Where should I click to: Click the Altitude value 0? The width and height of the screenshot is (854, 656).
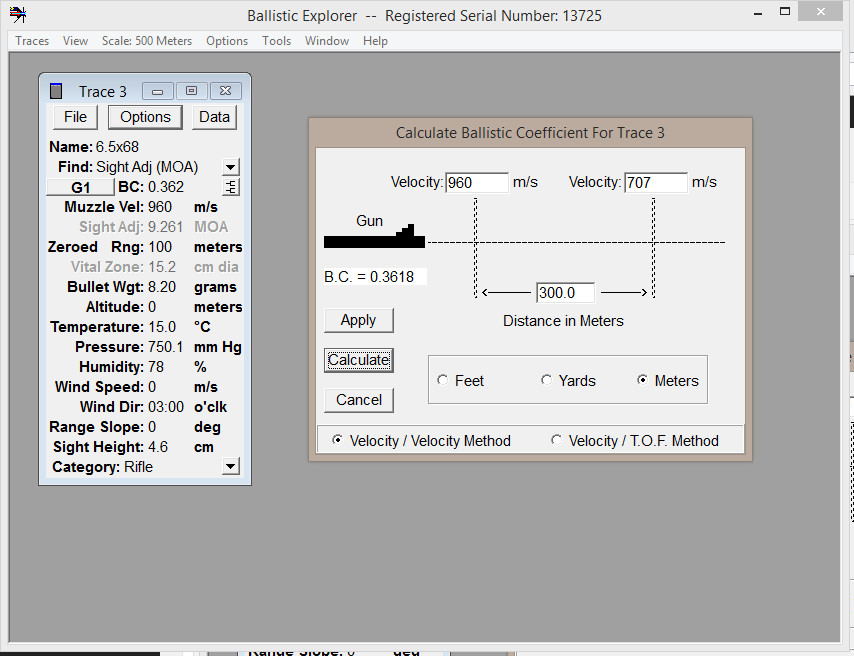point(152,307)
